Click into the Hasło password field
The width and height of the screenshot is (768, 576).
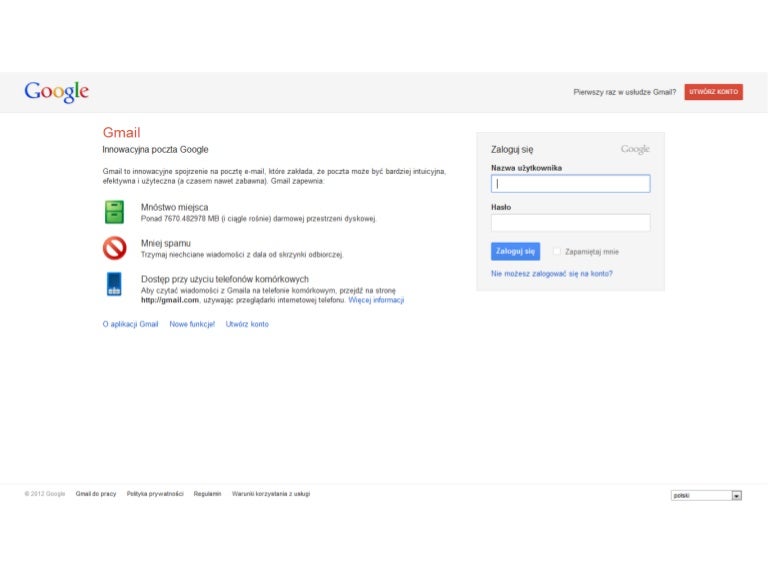click(x=570, y=223)
